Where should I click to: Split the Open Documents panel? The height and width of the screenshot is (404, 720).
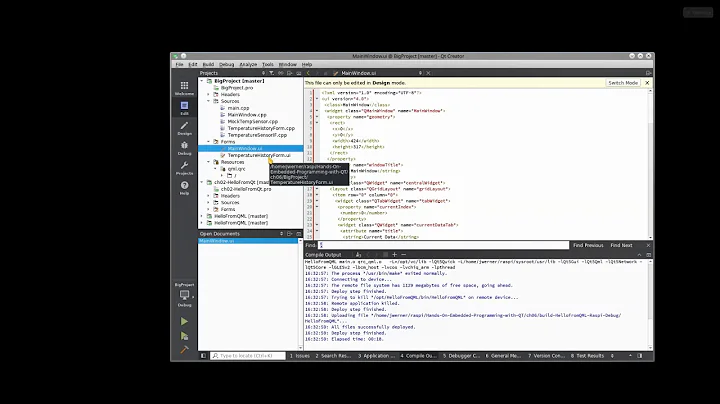290,234
